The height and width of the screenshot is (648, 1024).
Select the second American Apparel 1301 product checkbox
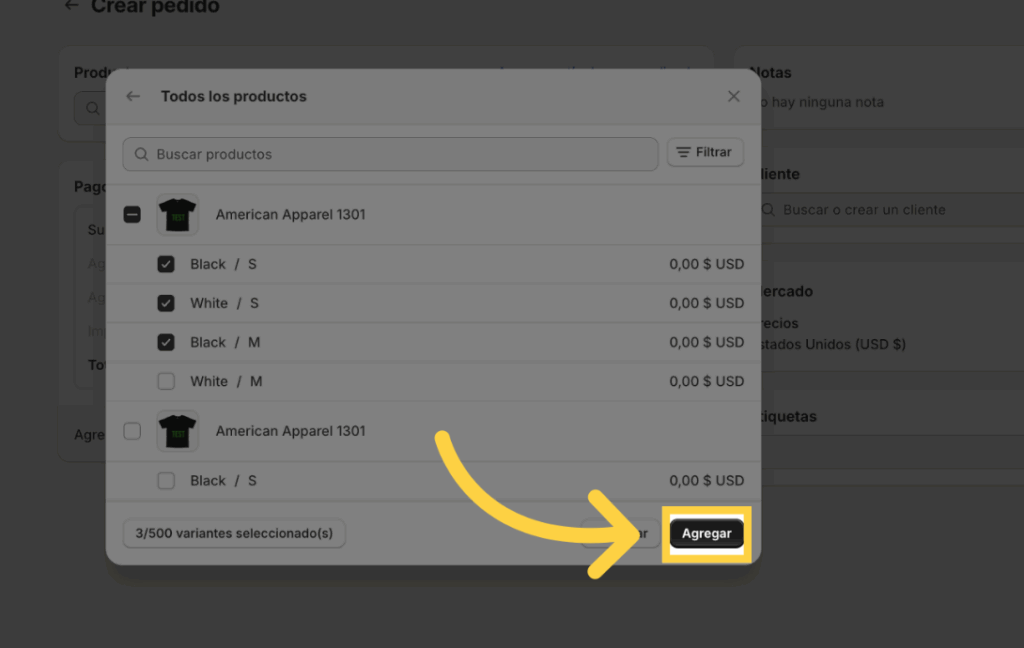tap(132, 431)
